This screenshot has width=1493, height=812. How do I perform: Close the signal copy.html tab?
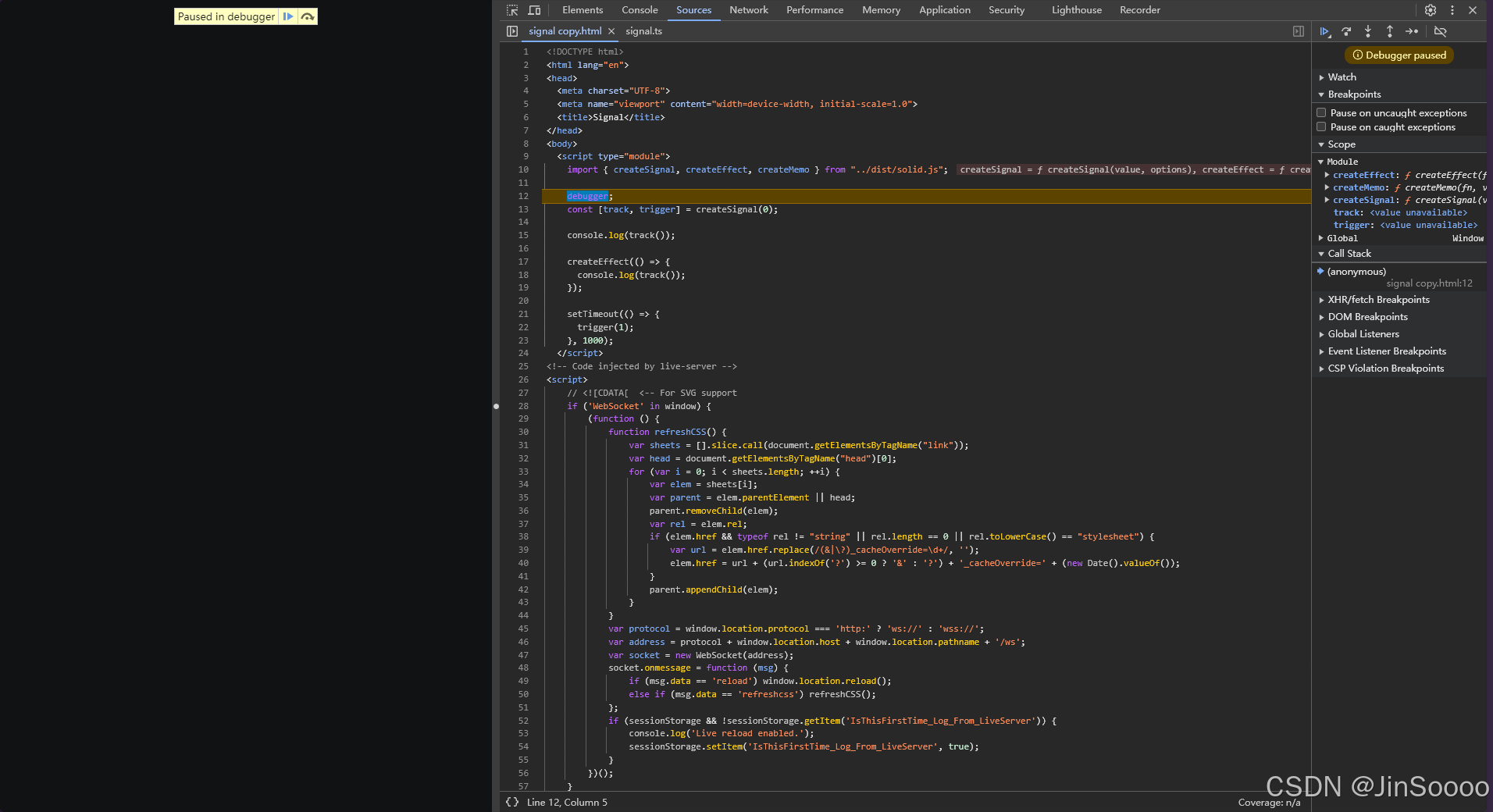pos(611,31)
